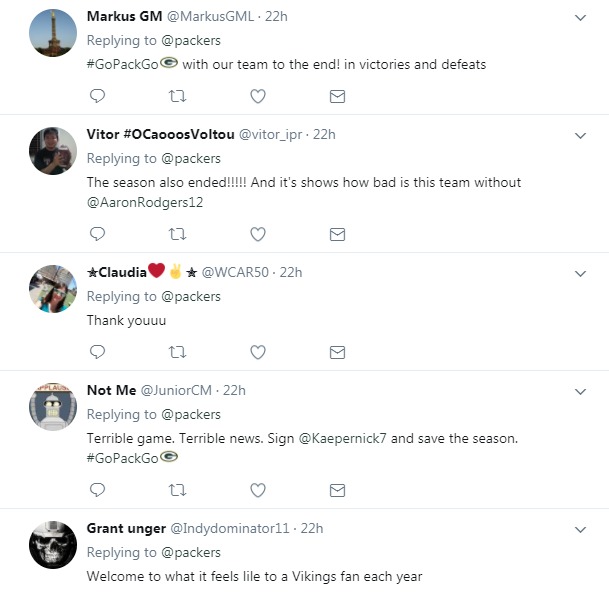Send Vitor's tweet via direct message
Screen dimensions: 609x595
(x=337, y=234)
